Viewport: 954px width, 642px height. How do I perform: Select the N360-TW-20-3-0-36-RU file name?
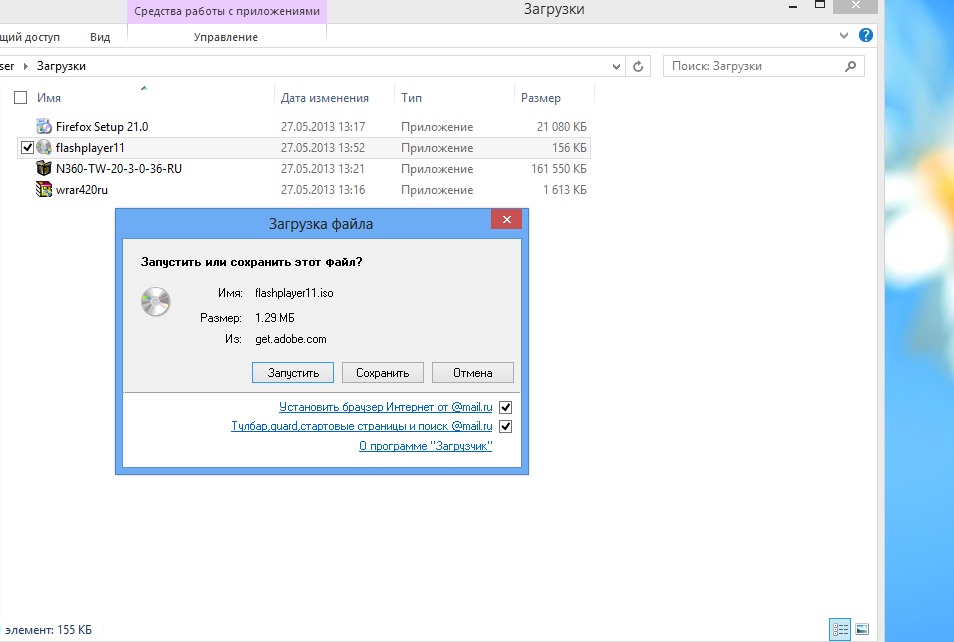pos(119,169)
